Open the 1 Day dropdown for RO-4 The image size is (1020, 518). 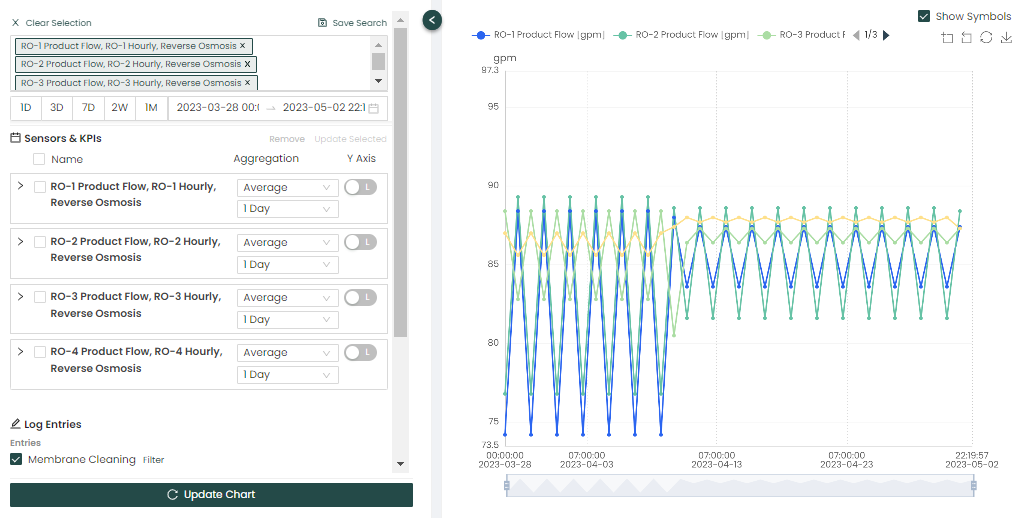[287, 374]
